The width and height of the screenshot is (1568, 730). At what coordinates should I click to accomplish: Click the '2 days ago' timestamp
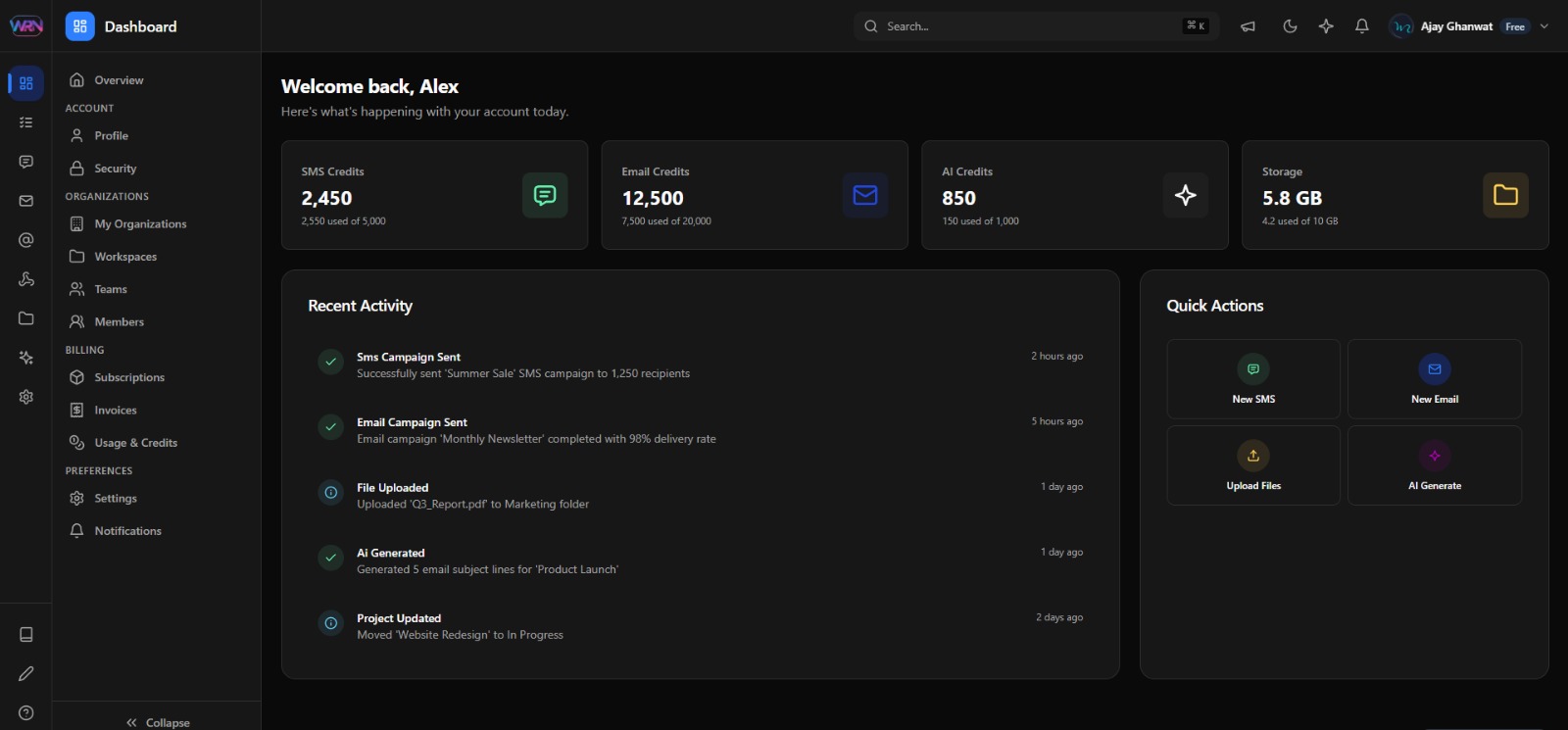[1059, 617]
